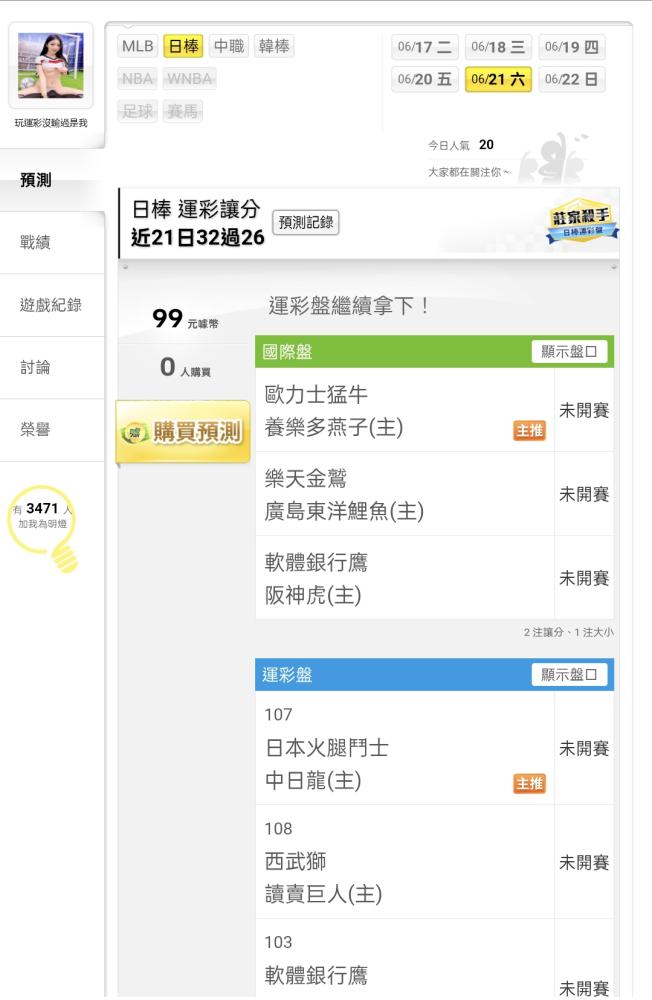
Task: Click the orange 主推 tag under 養樂多燕子
Action: (529, 431)
